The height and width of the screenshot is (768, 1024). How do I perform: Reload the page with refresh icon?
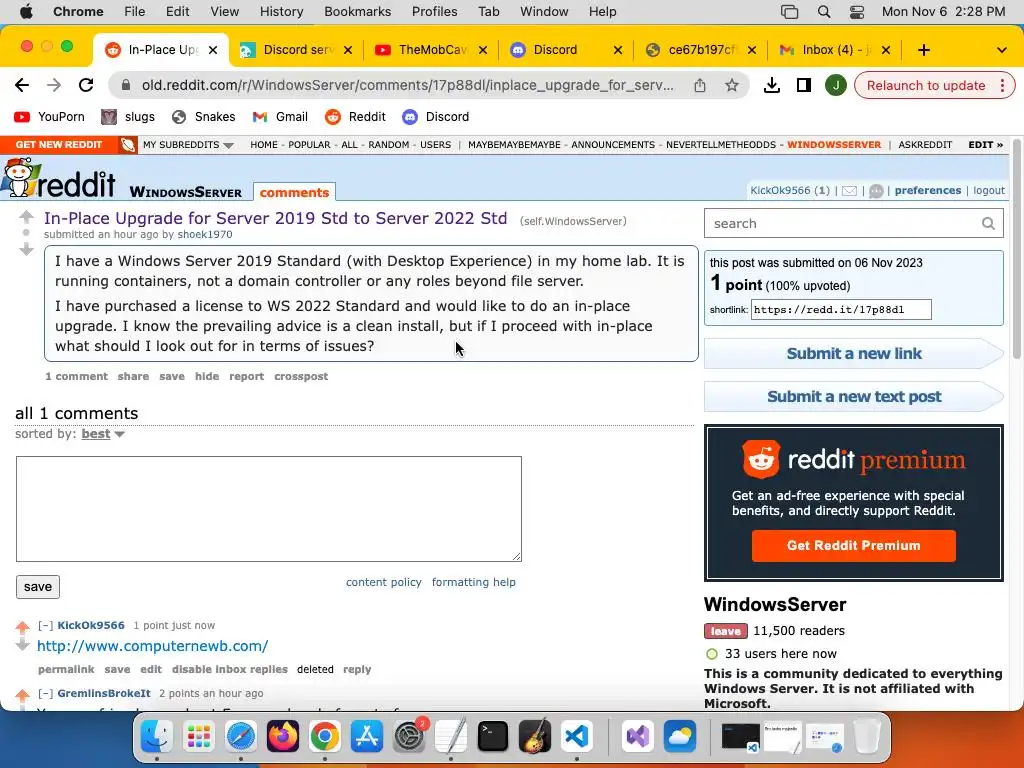(86, 85)
